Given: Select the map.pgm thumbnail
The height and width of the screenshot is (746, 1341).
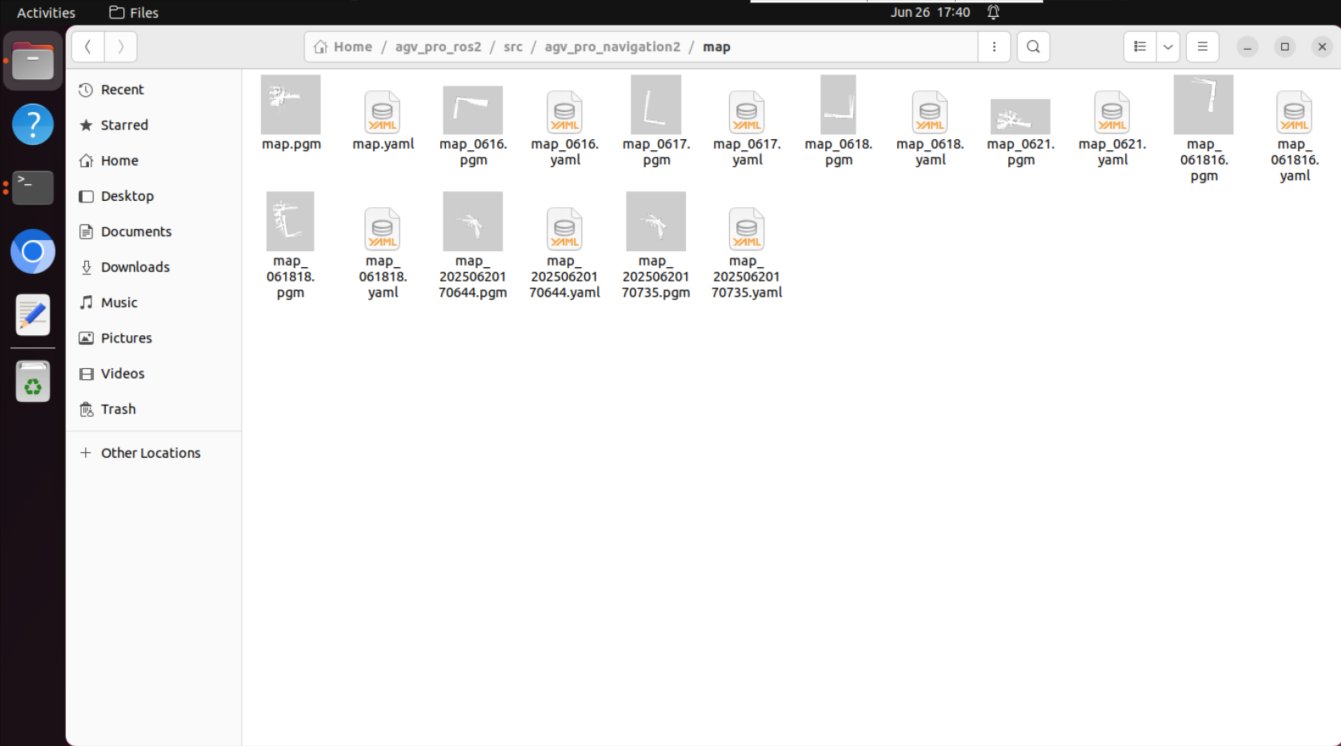Looking at the screenshot, I should pos(291,104).
